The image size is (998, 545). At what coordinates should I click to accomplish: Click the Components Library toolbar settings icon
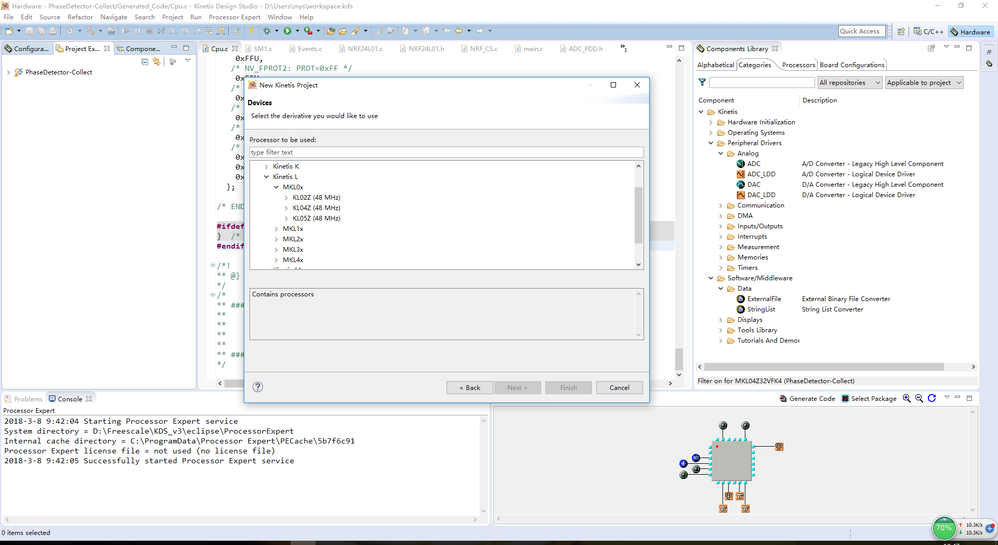[931, 48]
